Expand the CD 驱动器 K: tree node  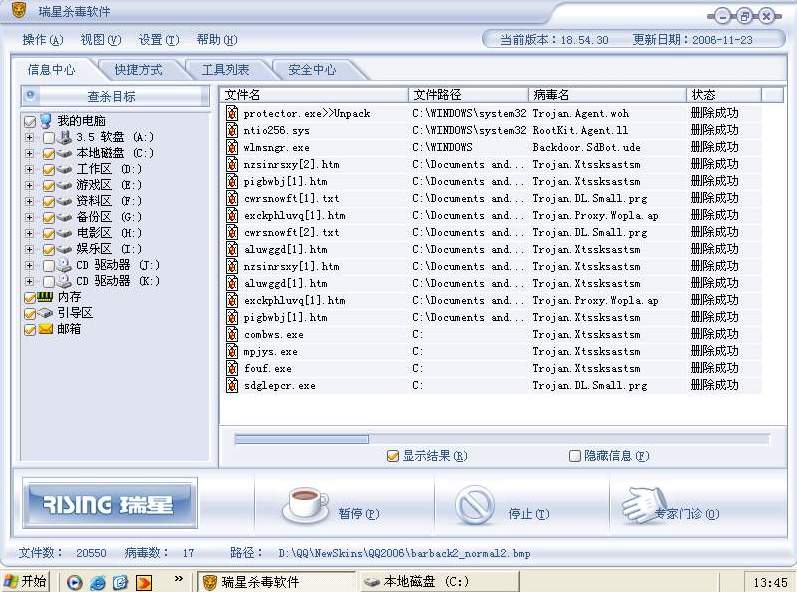pos(29,281)
